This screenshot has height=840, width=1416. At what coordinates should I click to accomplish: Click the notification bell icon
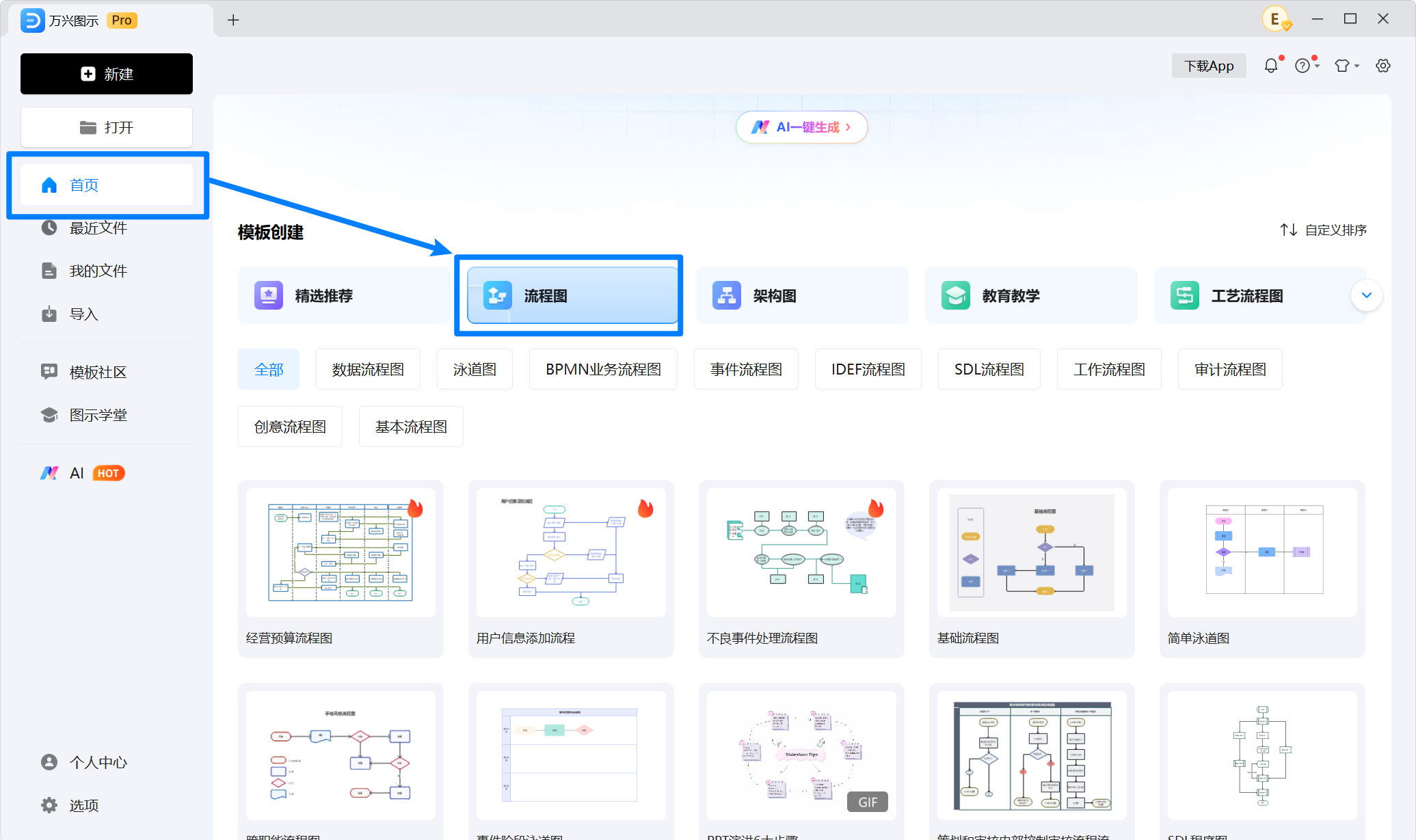[1270, 66]
